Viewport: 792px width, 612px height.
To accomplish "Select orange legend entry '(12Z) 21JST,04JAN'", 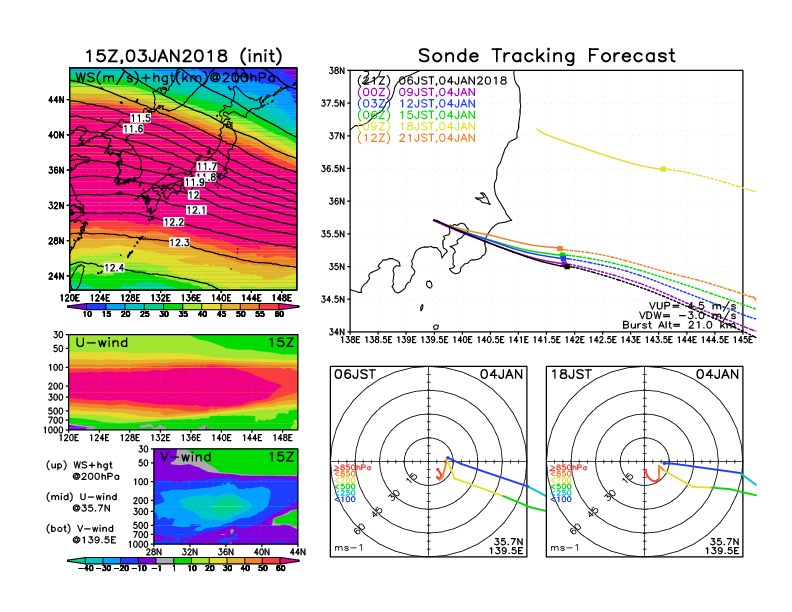I will click(416, 138).
